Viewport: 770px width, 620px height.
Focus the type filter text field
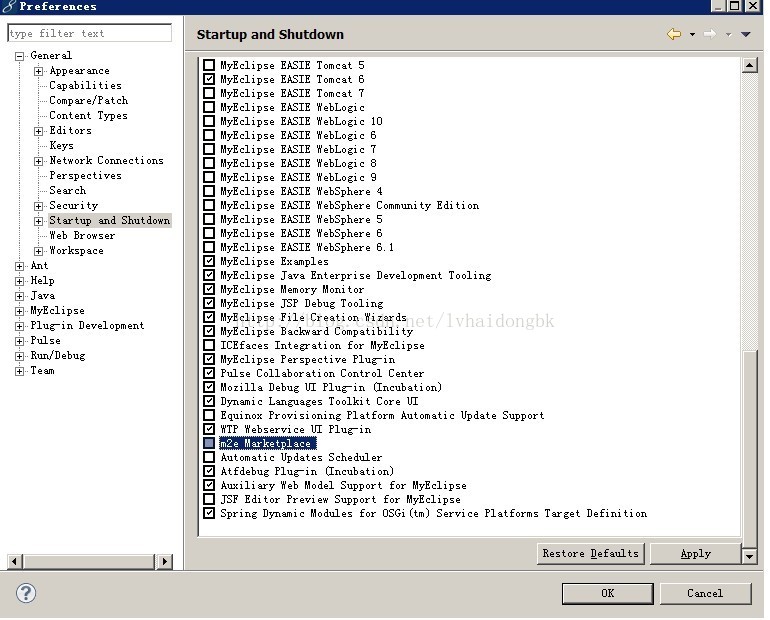point(90,33)
